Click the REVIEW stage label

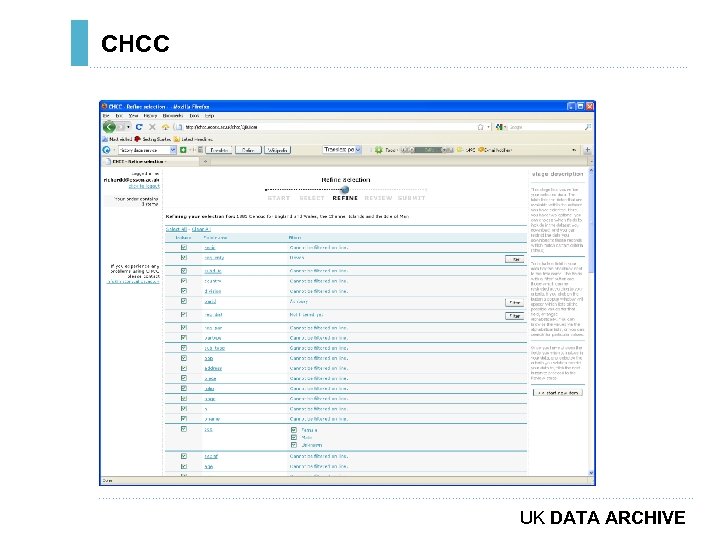[378, 198]
